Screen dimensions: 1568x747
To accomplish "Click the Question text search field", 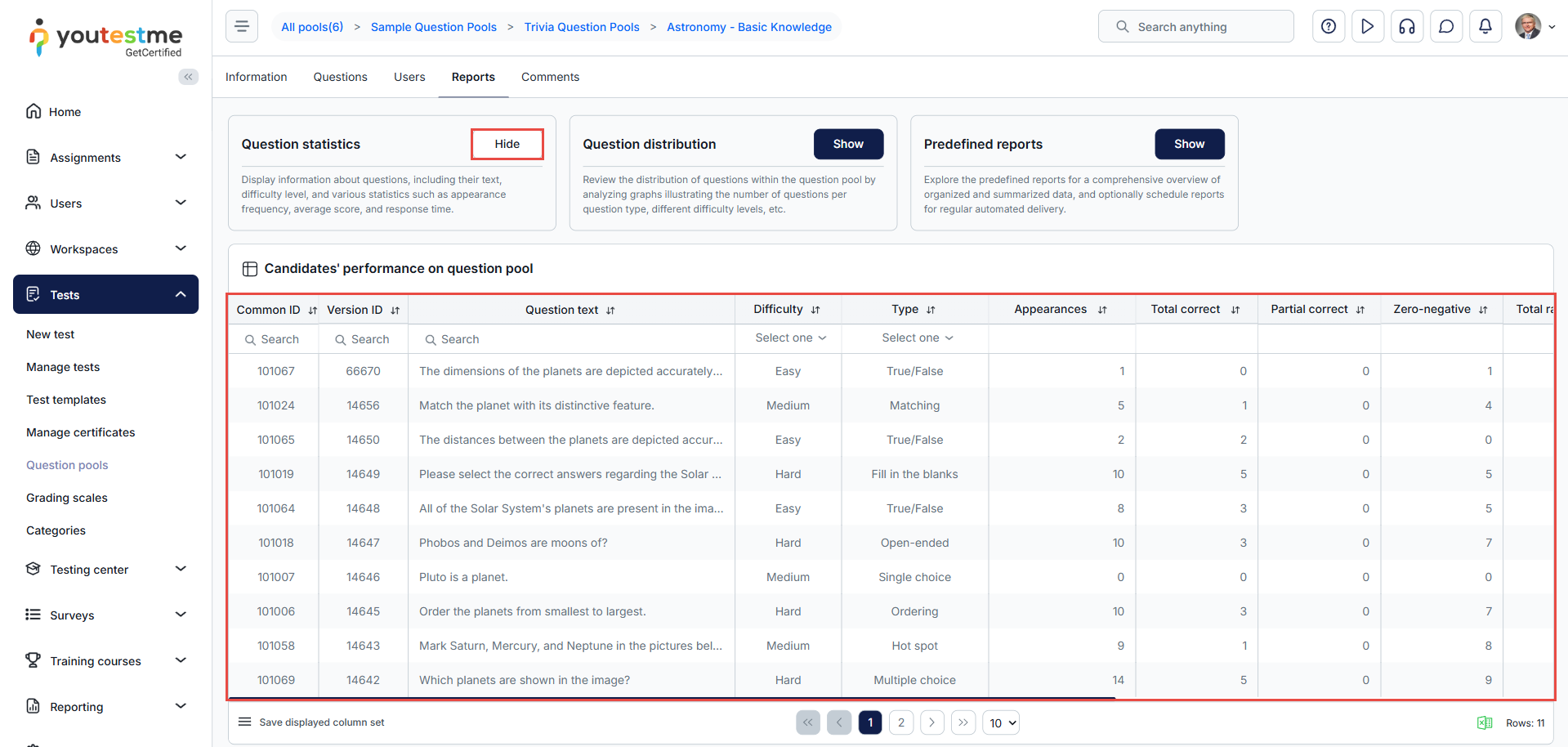I will (572, 339).
